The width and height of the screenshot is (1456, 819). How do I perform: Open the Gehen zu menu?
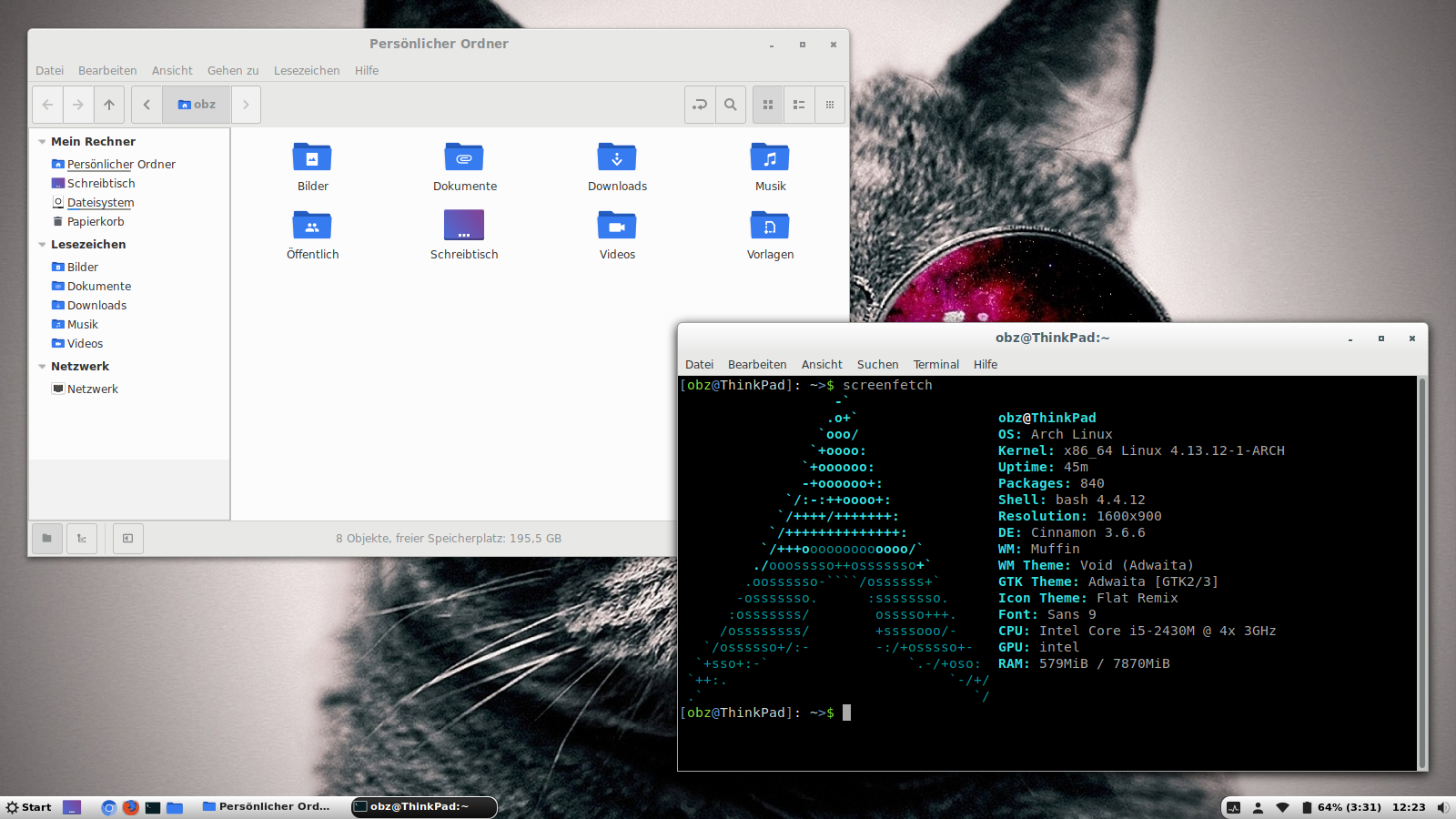coord(233,70)
